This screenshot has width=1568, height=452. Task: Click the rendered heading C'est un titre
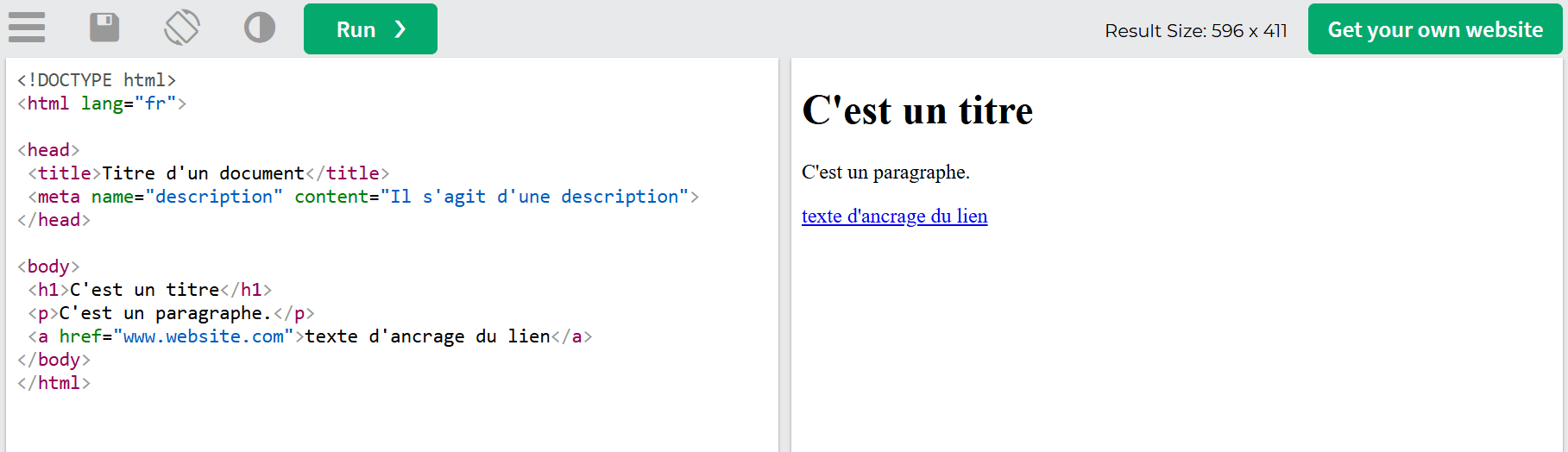point(916,110)
